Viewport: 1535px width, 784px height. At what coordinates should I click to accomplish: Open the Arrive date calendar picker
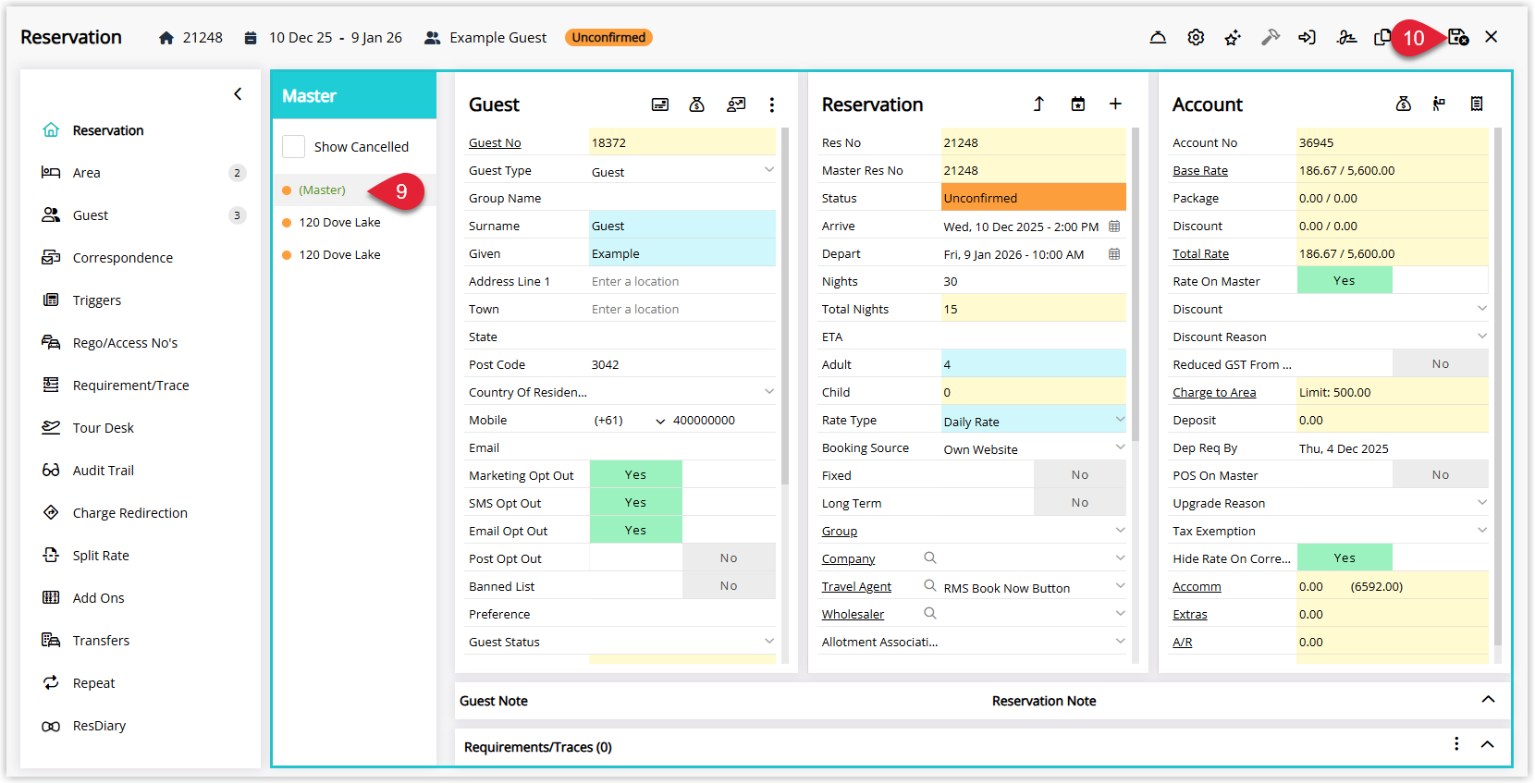1114,227
